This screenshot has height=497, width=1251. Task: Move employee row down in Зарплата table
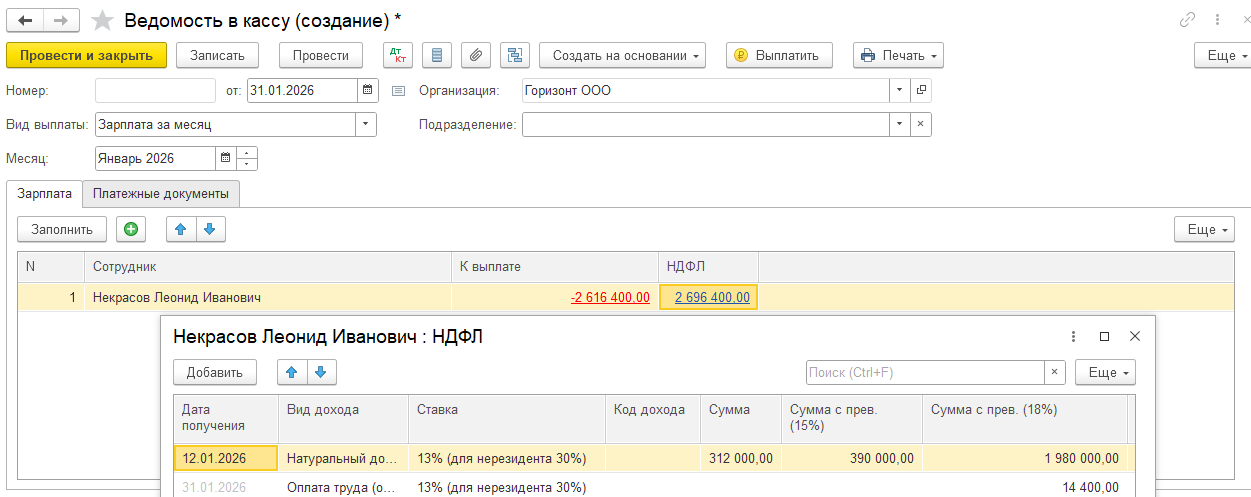(x=210, y=229)
